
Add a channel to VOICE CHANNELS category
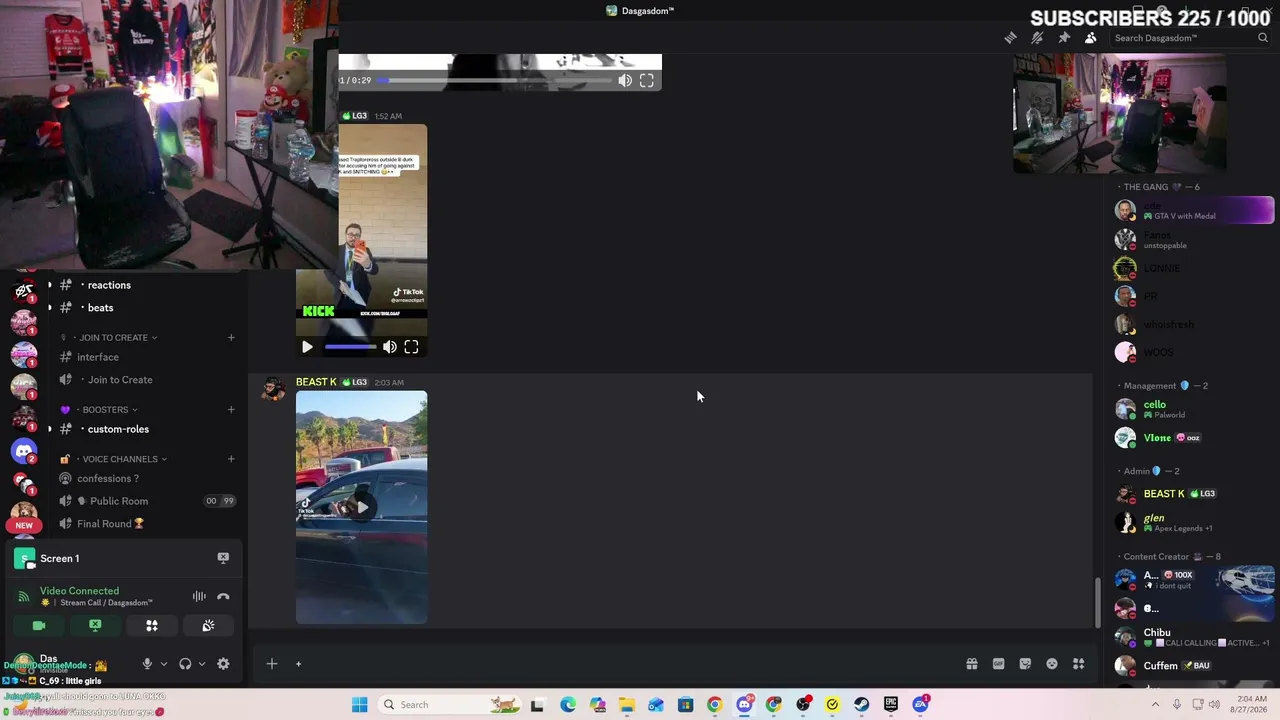click(x=231, y=459)
